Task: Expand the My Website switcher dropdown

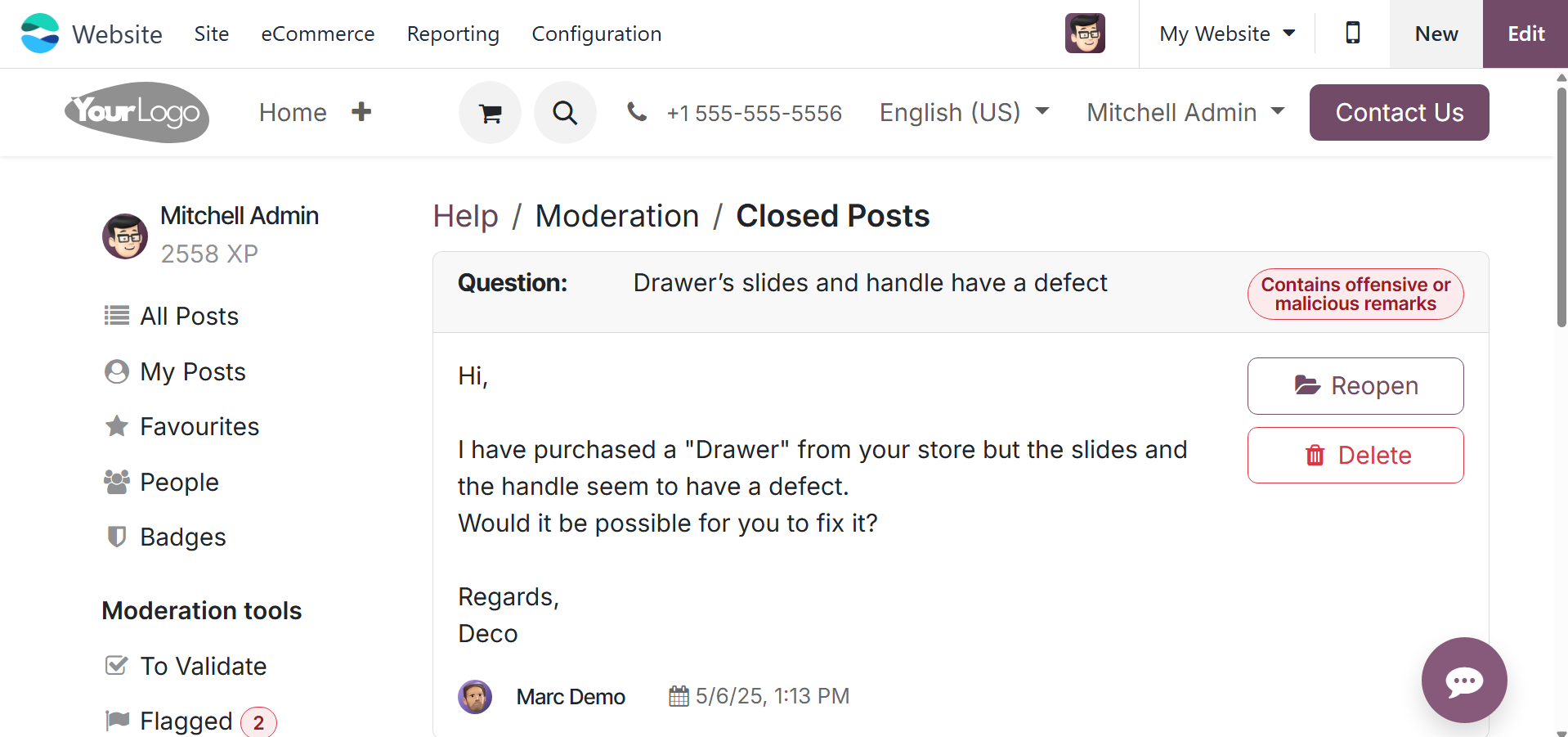Action: 1227,34
